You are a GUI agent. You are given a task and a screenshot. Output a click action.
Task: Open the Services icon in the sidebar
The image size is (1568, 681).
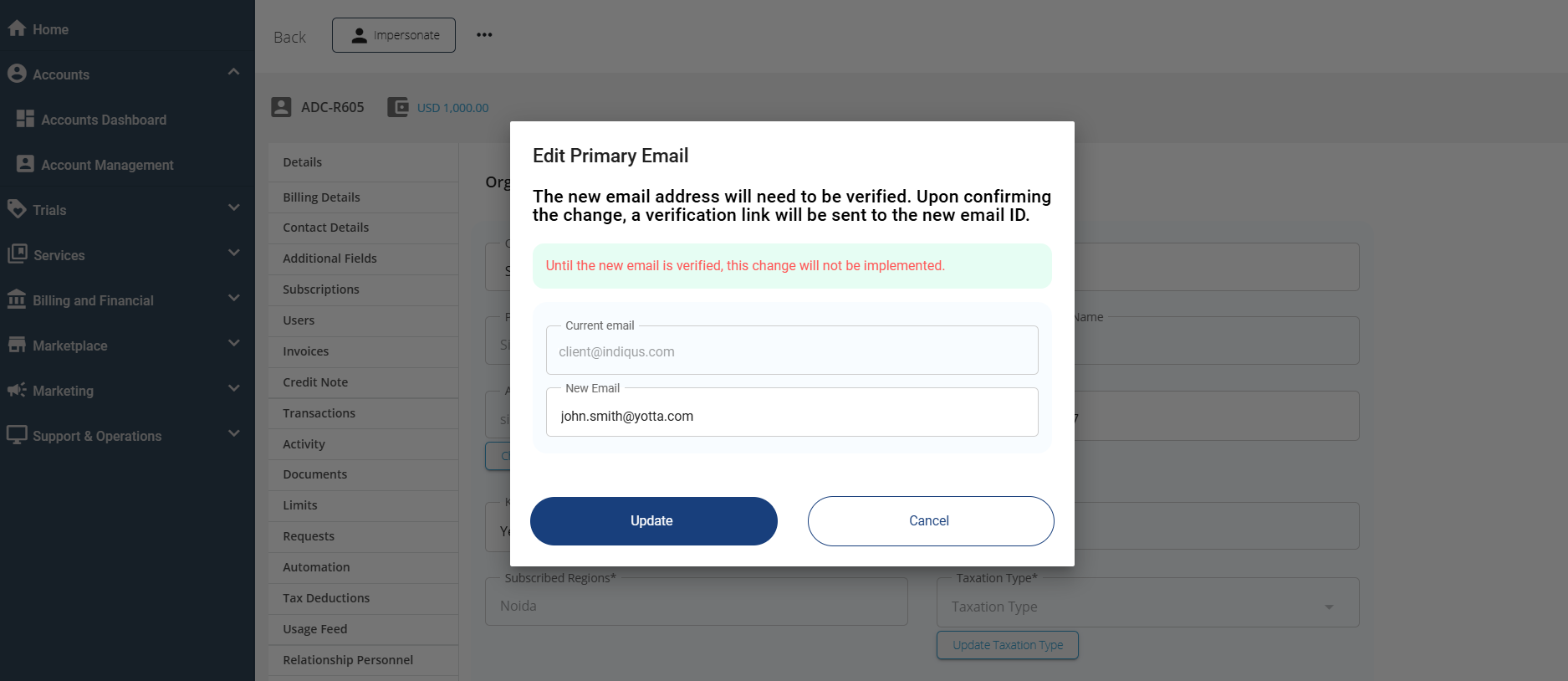(17, 253)
